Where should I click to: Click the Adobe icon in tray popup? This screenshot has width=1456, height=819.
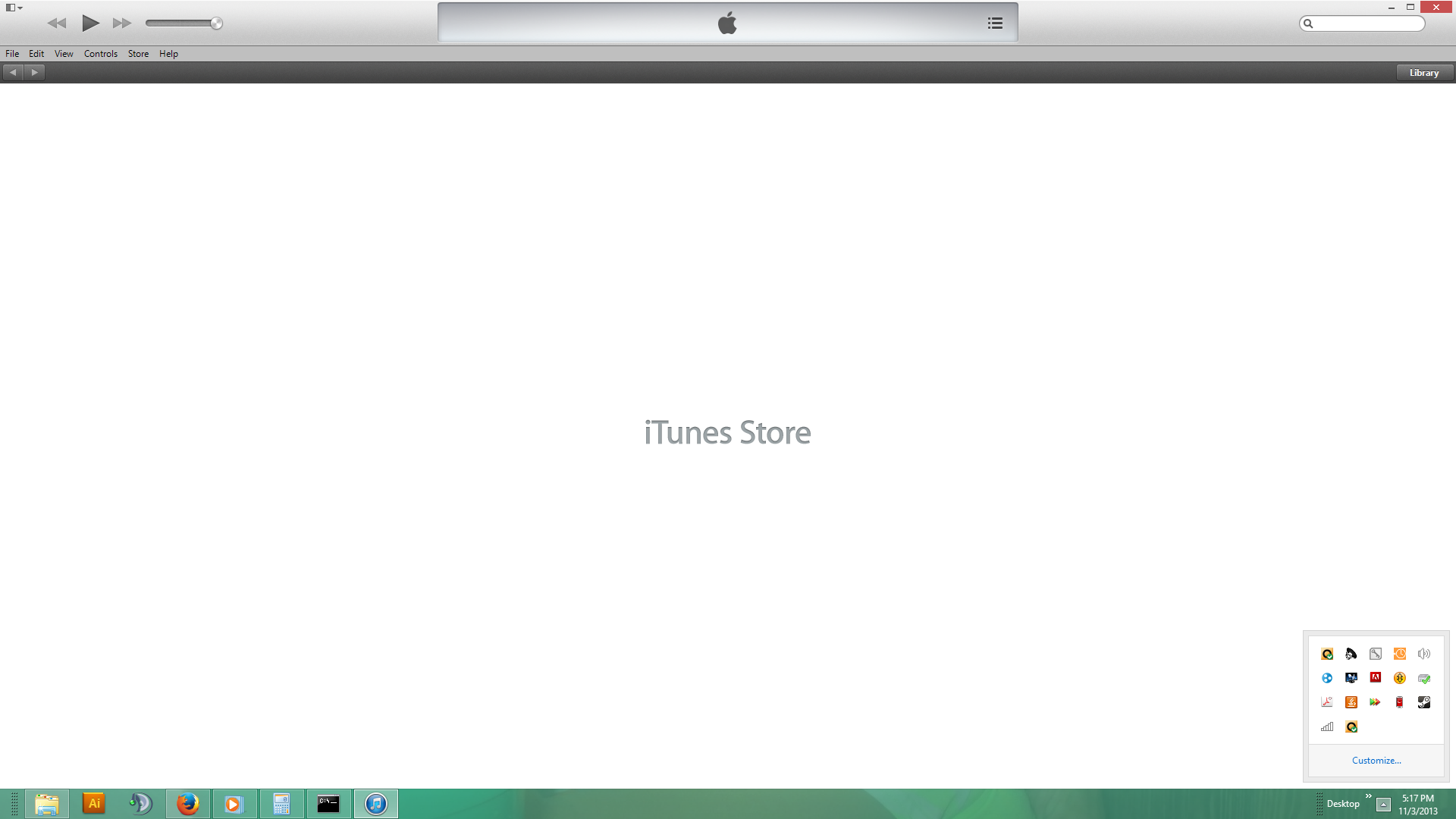1375,678
